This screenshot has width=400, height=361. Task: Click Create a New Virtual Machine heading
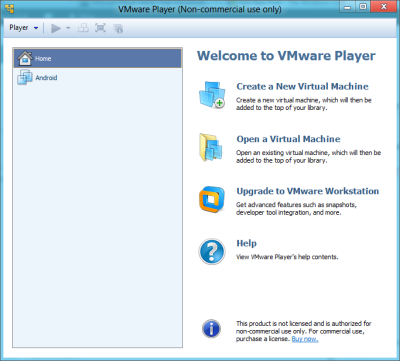click(302, 87)
